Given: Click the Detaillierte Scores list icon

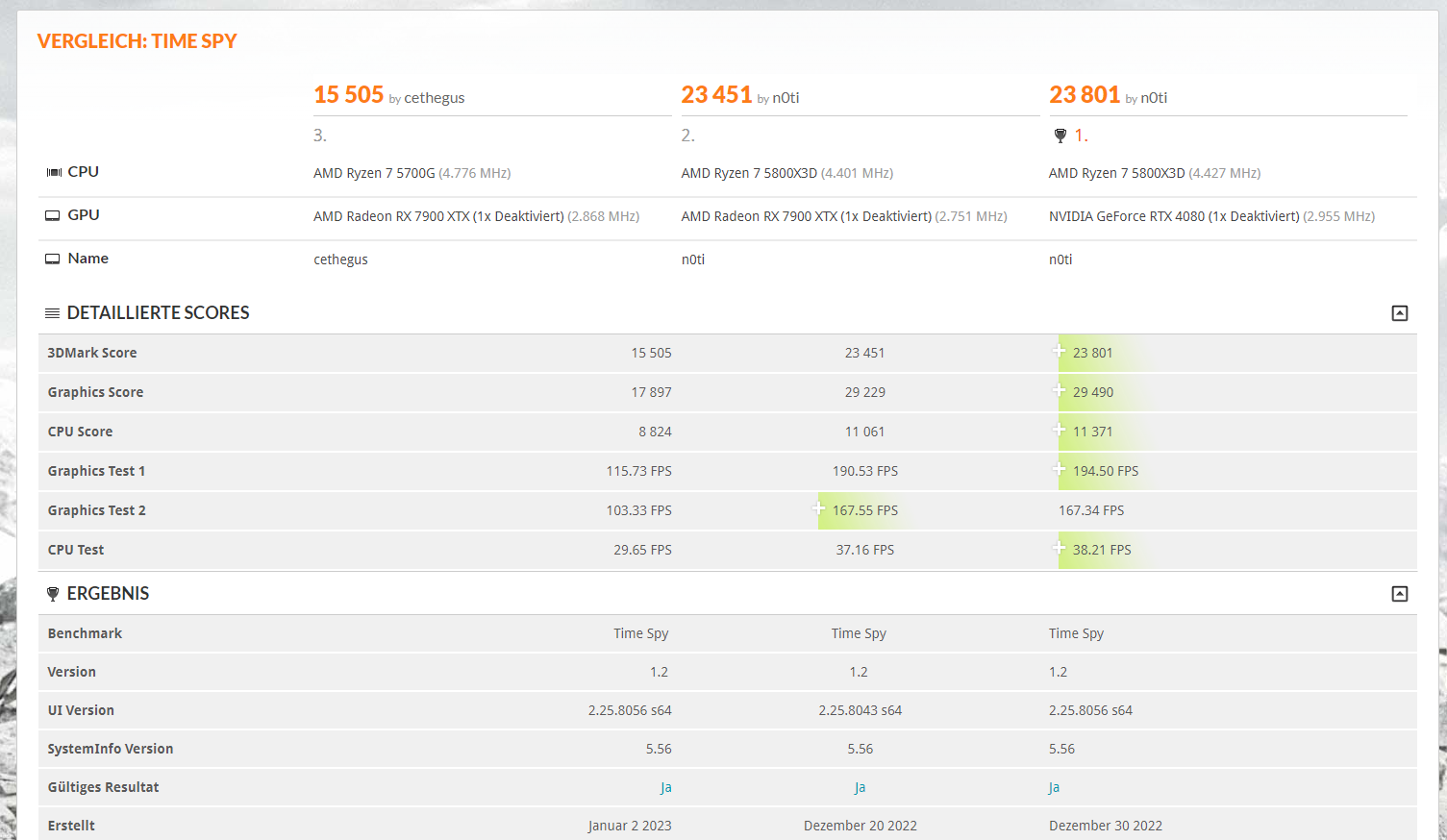Looking at the screenshot, I should (53, 313).
